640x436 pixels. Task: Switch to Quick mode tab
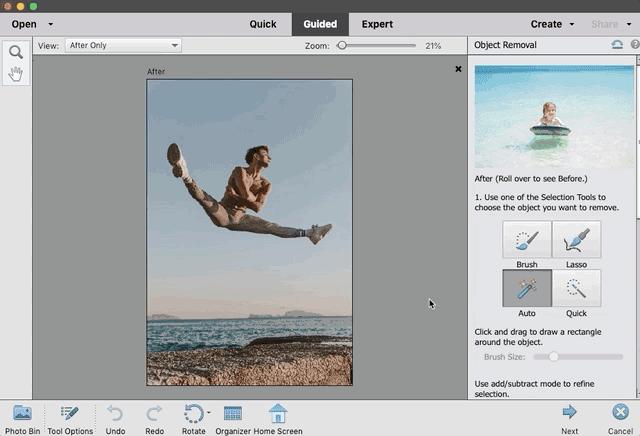click(263, 24)
